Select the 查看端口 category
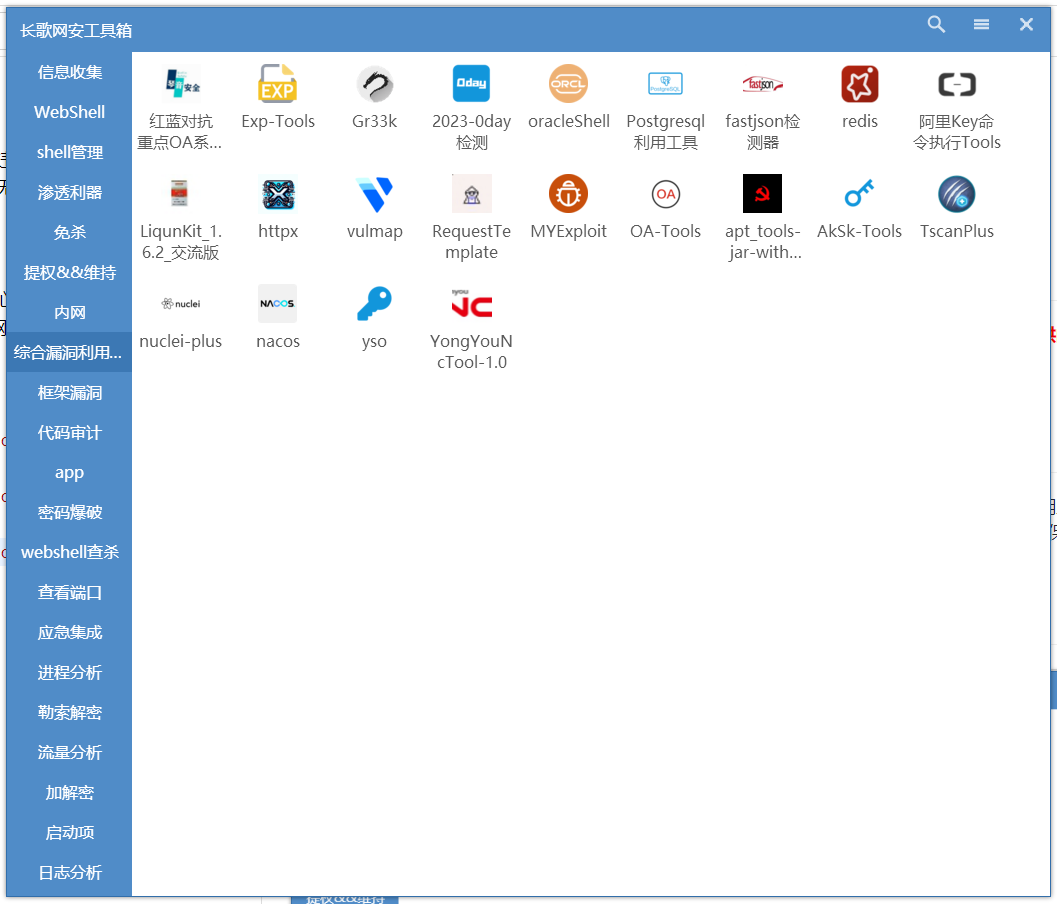Viewport: 1057px width, 904px height. pos(69,593)
